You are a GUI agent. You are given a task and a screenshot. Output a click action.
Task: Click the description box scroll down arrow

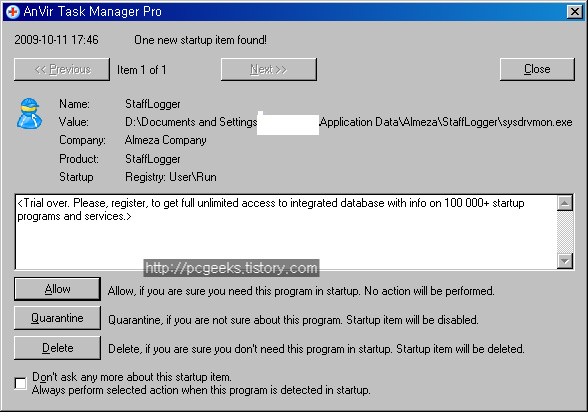pos(565,260)
